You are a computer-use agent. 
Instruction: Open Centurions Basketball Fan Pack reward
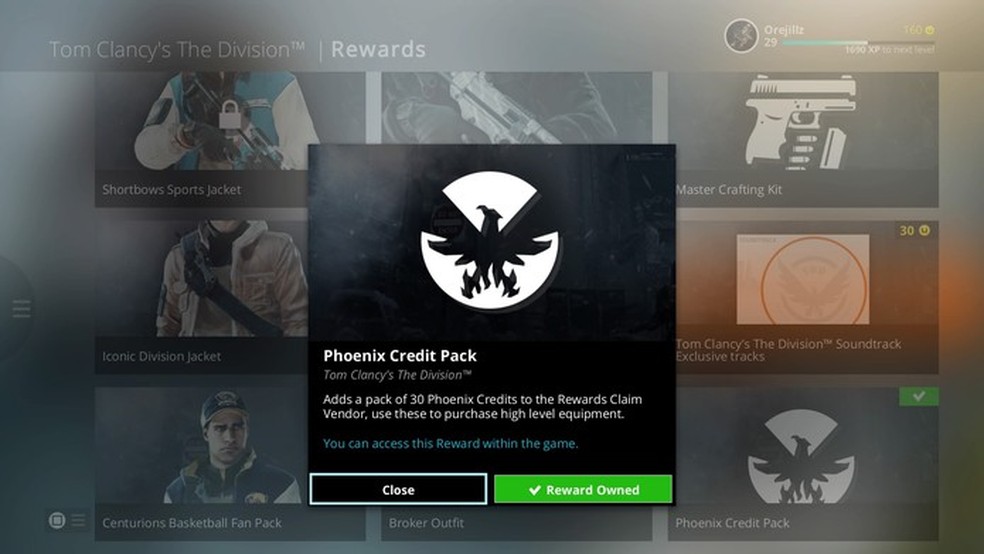click(x=201, y=464)
